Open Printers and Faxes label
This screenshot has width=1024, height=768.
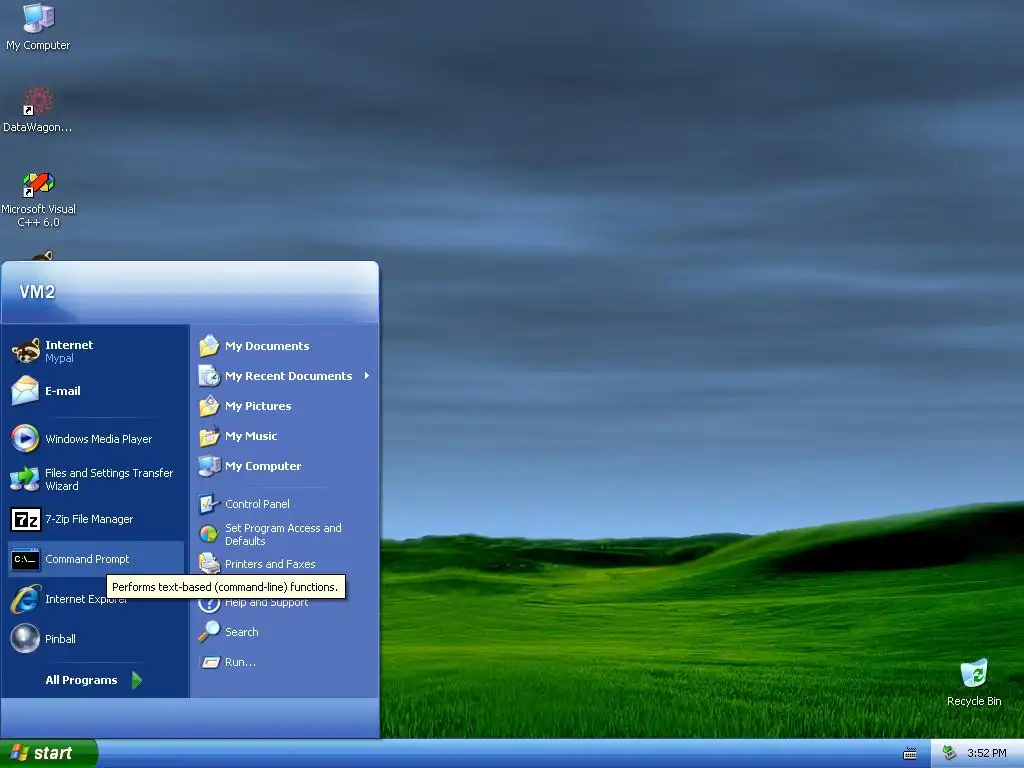click(270, 564)
